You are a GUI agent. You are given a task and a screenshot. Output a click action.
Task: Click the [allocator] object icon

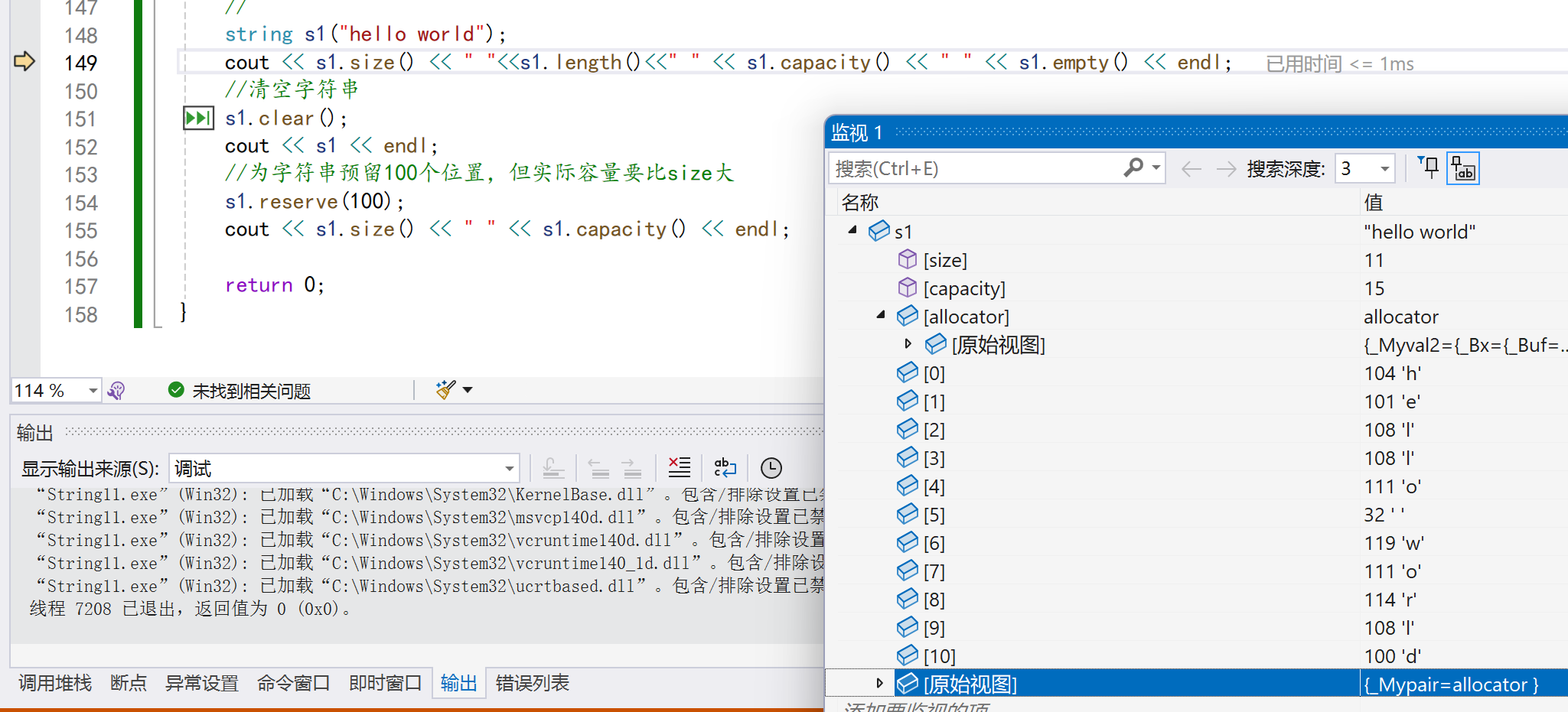908,315
